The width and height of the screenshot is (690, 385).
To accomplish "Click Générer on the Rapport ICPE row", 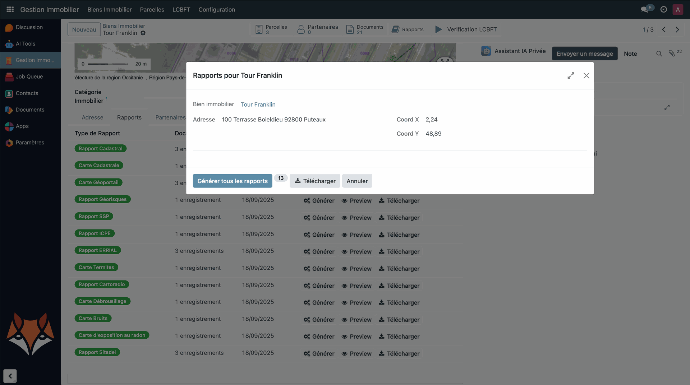I will pyautogui.click(x=319, y=235).
